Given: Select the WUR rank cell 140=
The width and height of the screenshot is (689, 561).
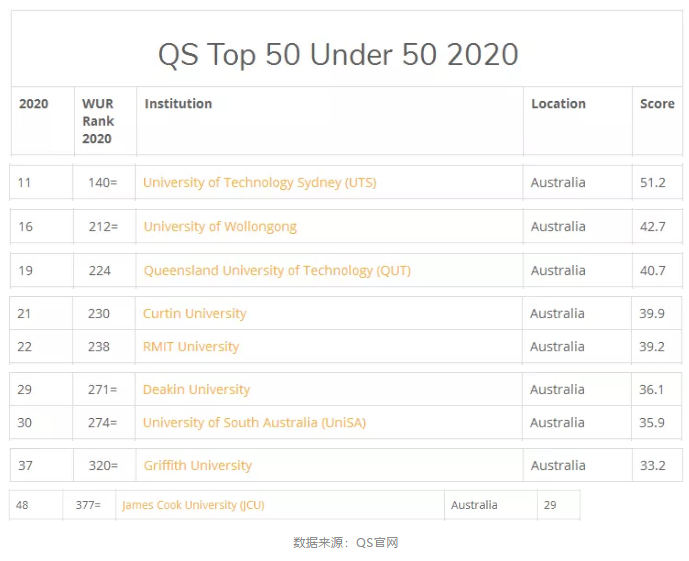Looking at the screenshot, I should [x=103, y=183].
